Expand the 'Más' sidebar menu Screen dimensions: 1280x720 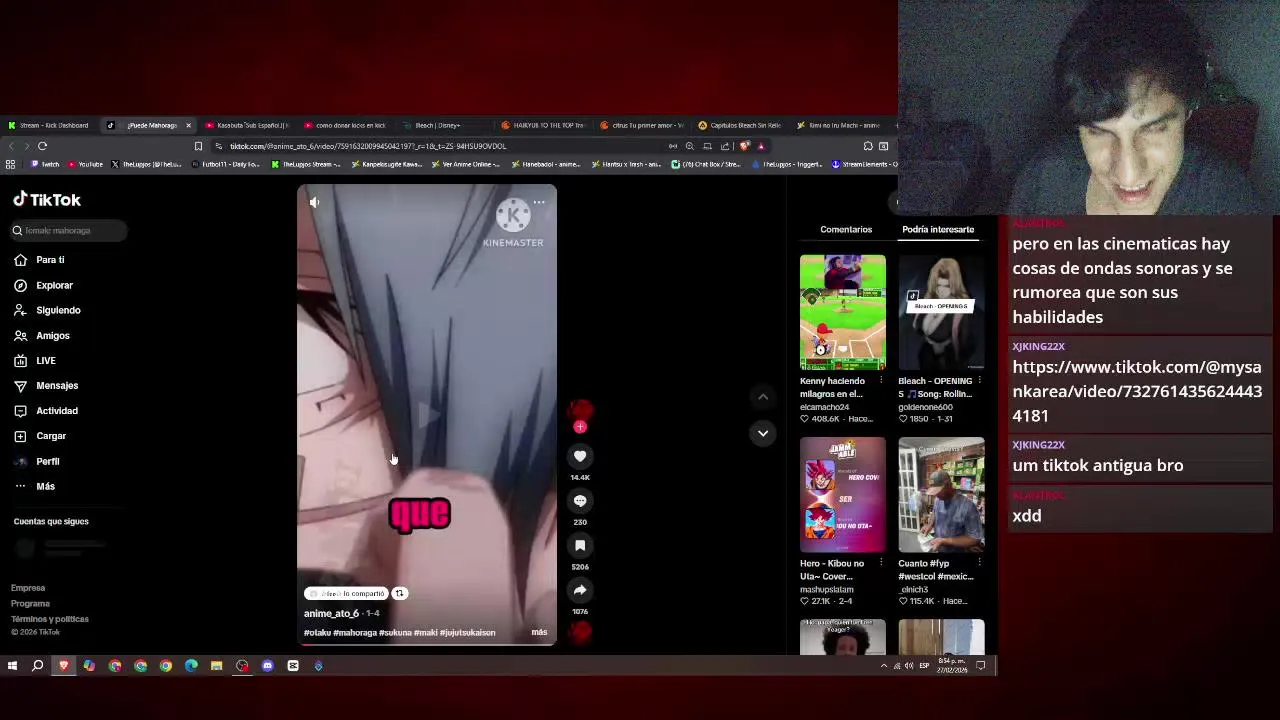pyautogui.click(x=45, y=487)
